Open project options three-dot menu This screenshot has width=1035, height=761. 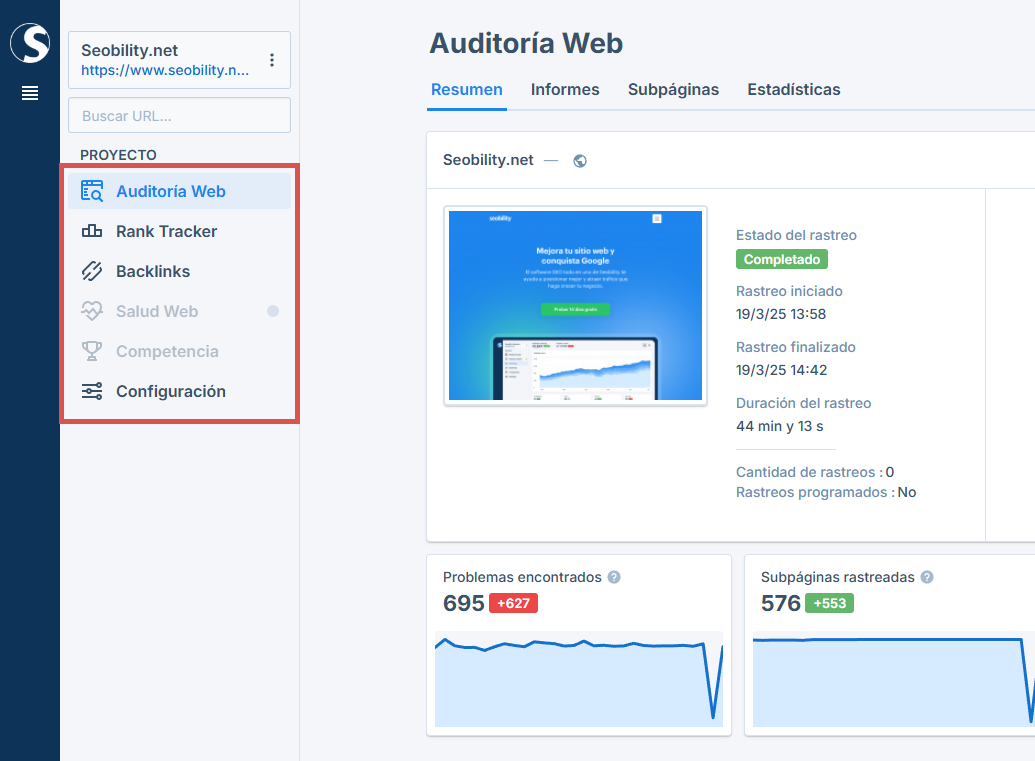coord(272,60)
